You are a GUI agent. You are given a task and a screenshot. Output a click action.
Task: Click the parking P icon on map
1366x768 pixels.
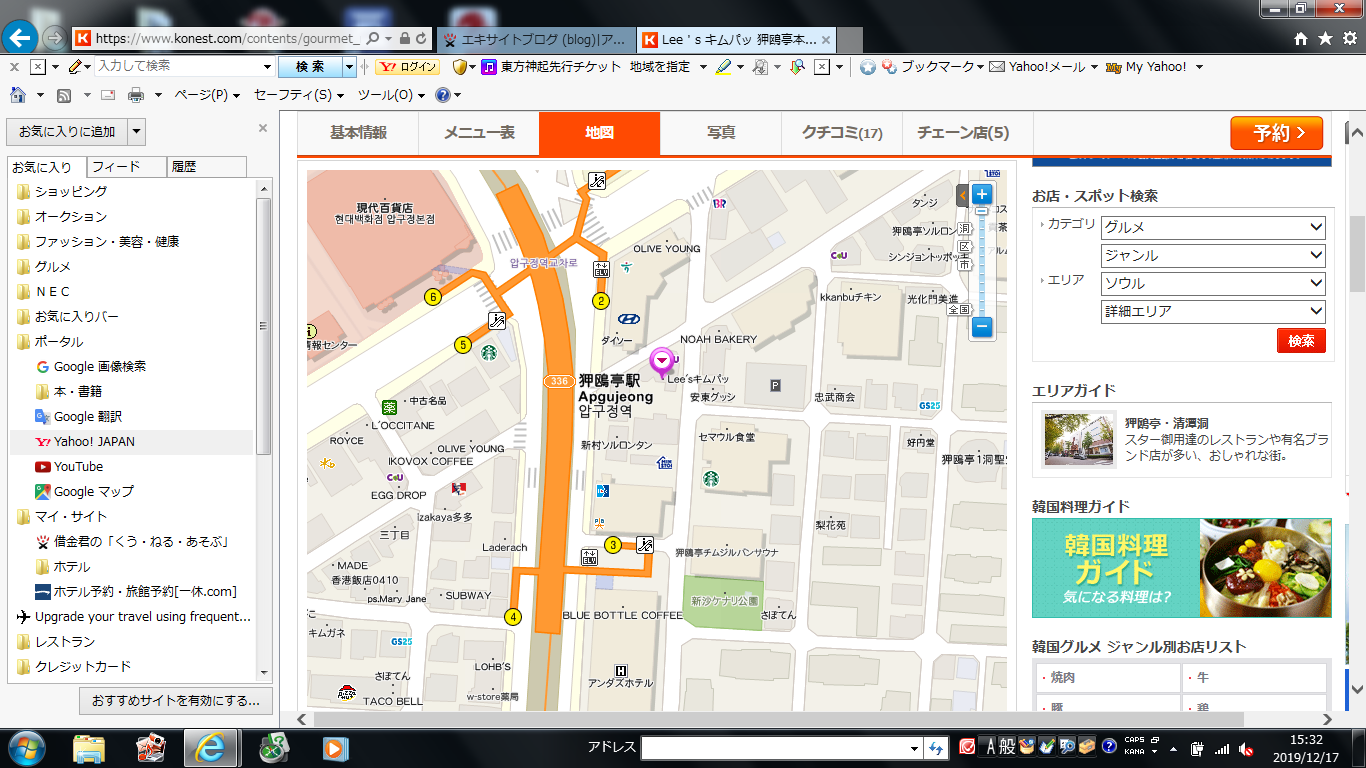click(x=775, y=385)
